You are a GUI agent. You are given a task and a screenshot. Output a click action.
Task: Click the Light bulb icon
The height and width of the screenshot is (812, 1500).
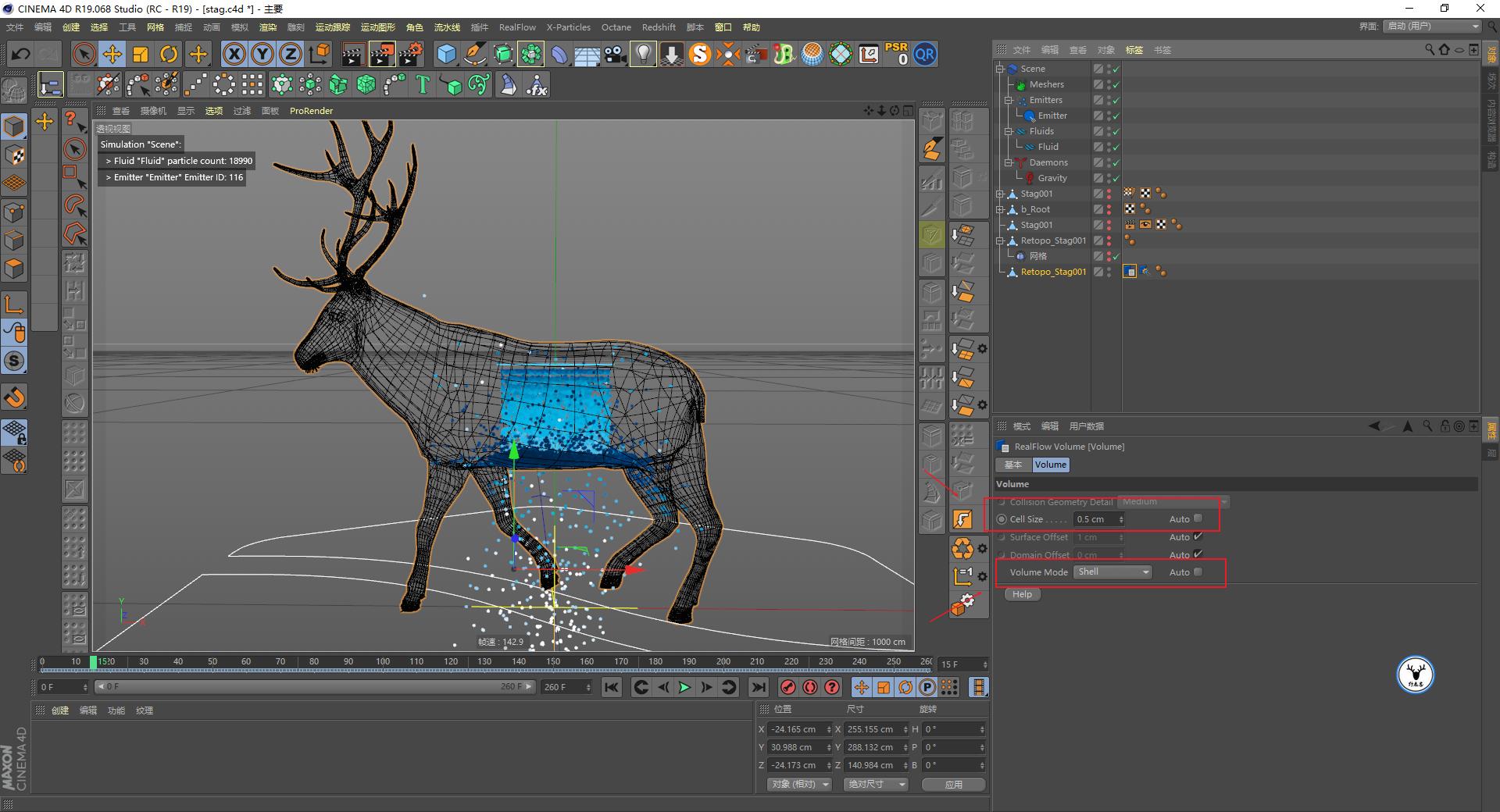coord(643,54)
